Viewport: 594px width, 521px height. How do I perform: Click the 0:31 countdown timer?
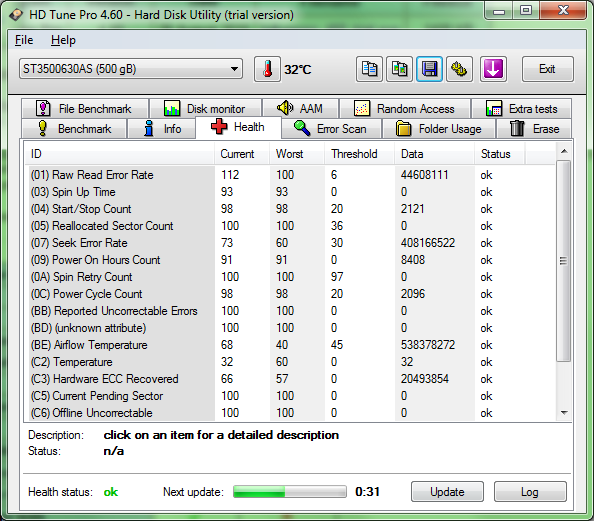367,491
